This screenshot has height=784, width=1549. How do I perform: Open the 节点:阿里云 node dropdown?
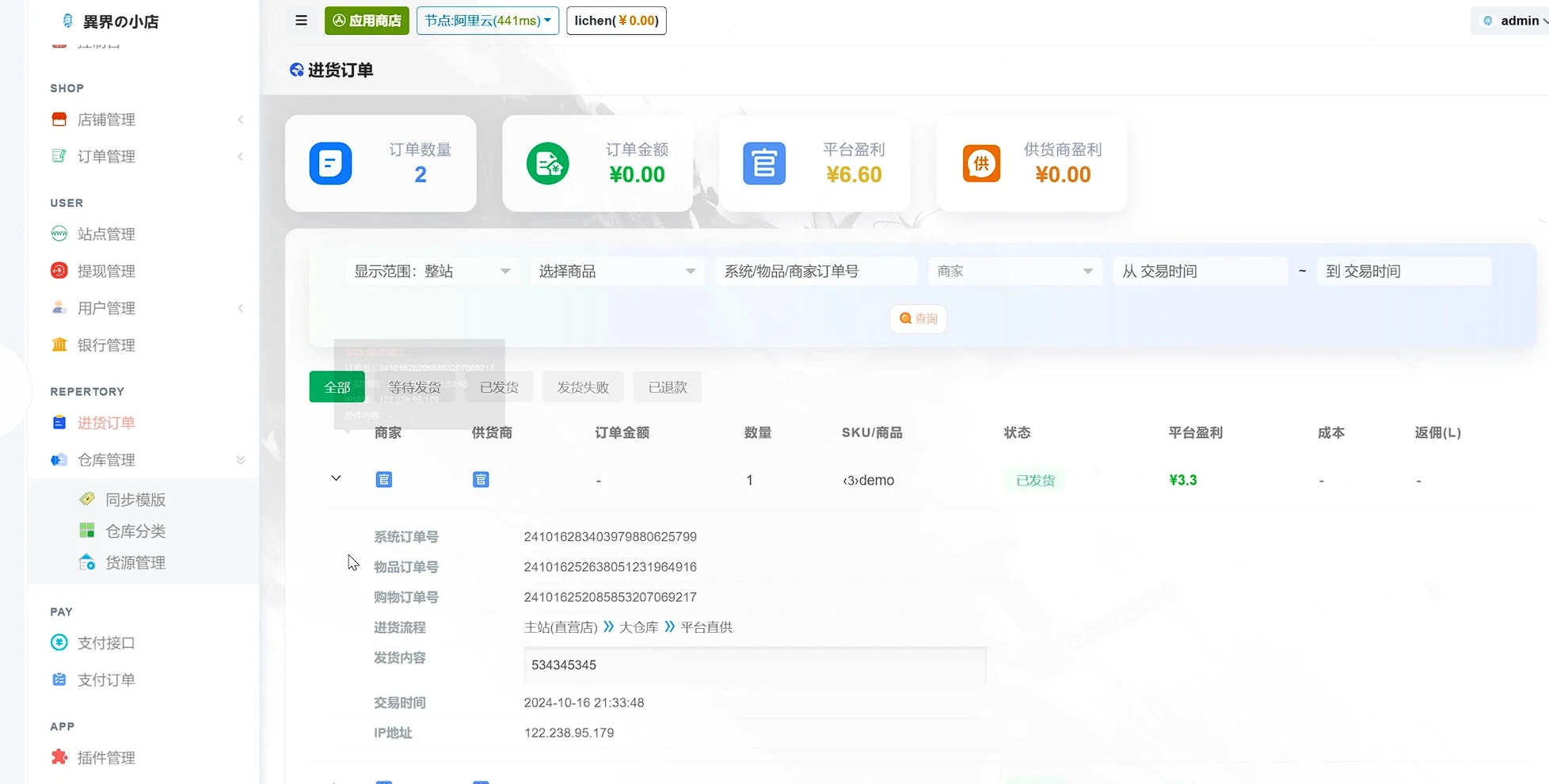487,21
